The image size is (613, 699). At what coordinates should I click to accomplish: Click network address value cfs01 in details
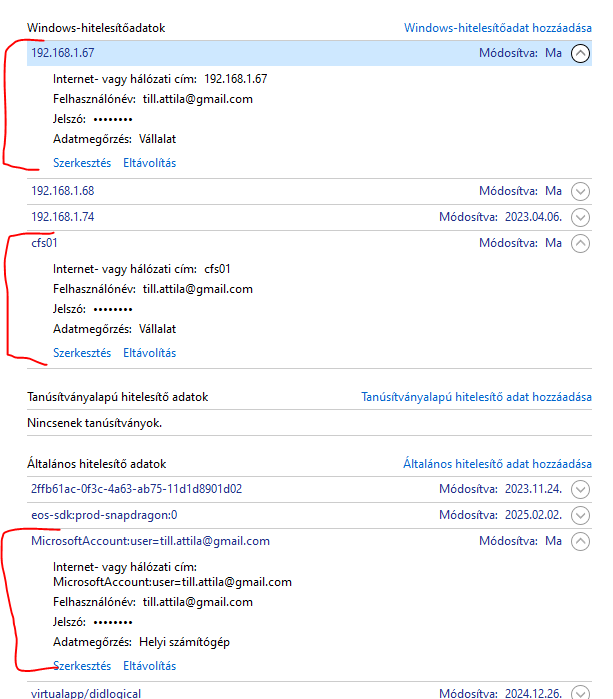217,269
